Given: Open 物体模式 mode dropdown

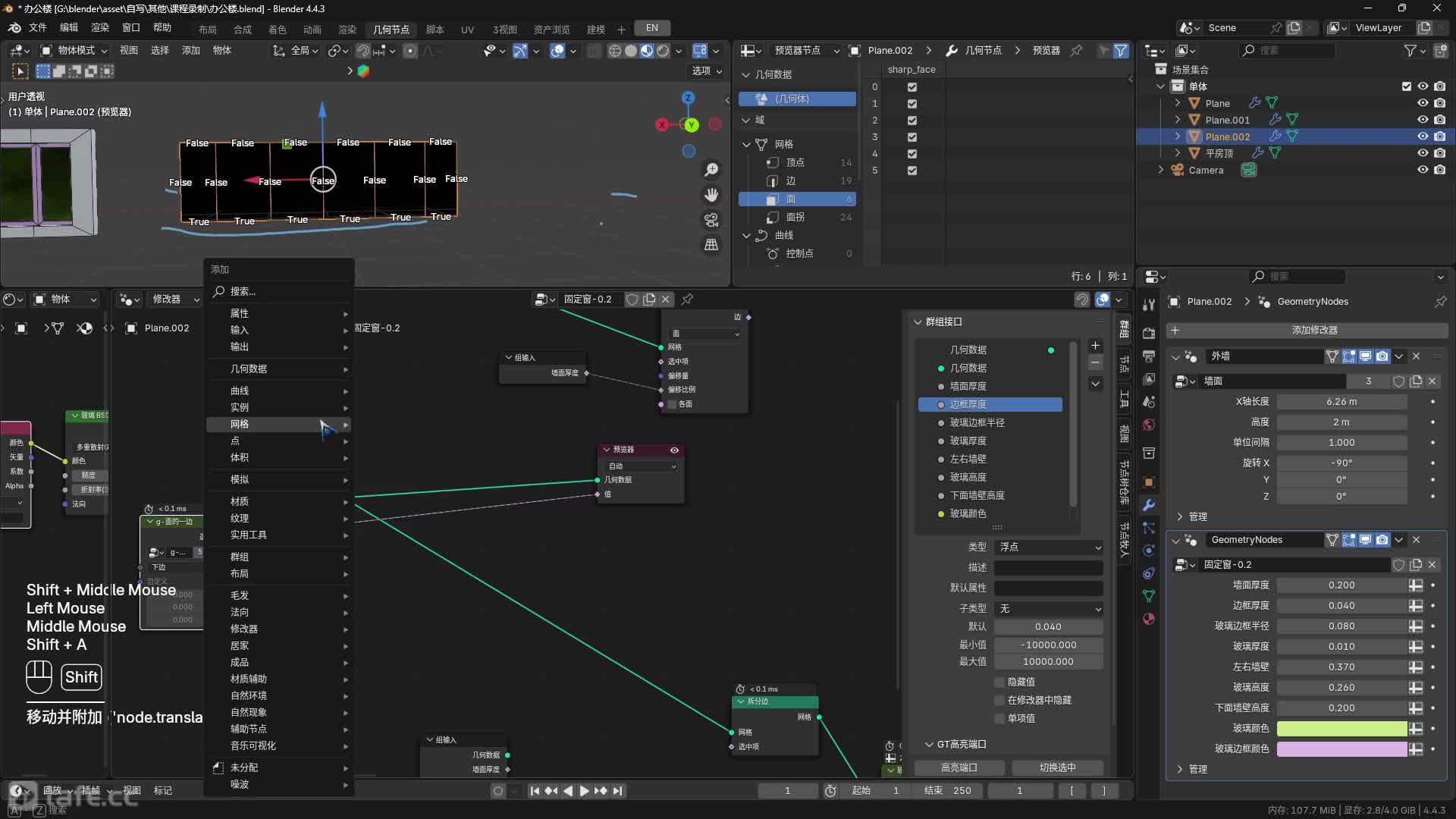Looking at the screenshot, I should pos(74,51).
